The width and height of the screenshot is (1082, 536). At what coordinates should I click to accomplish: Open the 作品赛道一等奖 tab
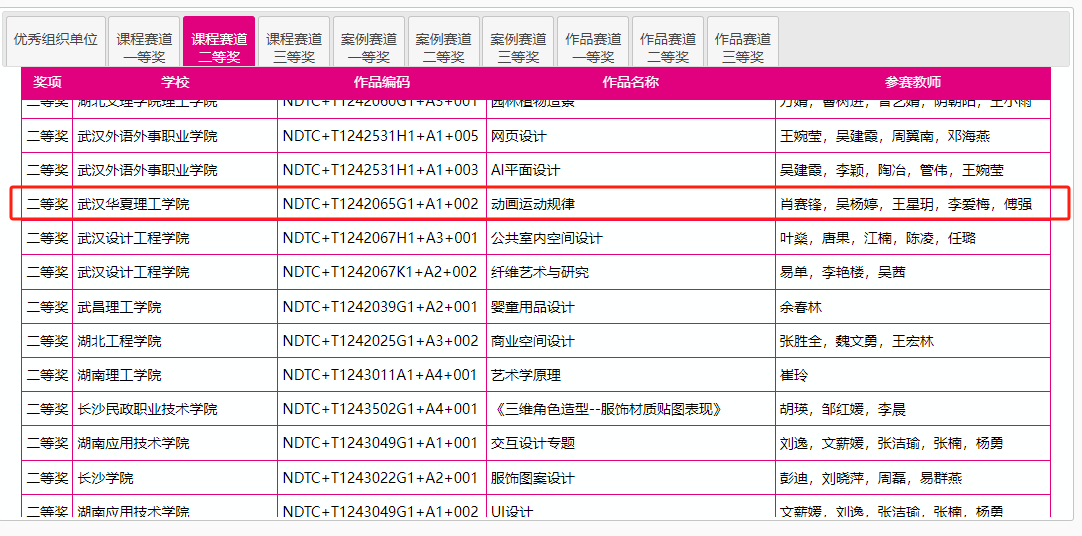593,47
